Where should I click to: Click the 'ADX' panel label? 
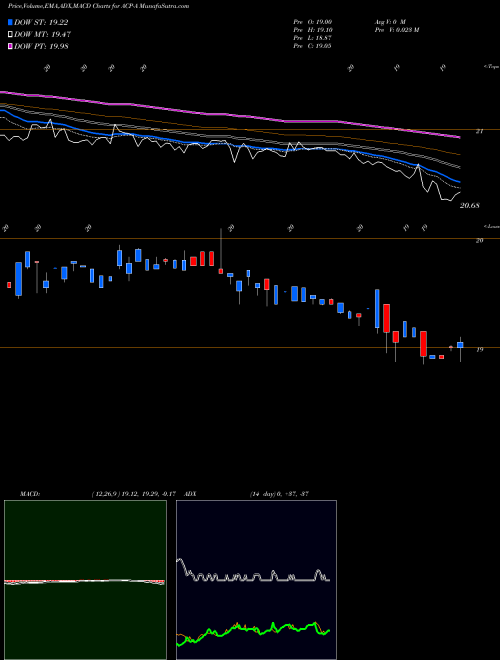tap(191, 494)
